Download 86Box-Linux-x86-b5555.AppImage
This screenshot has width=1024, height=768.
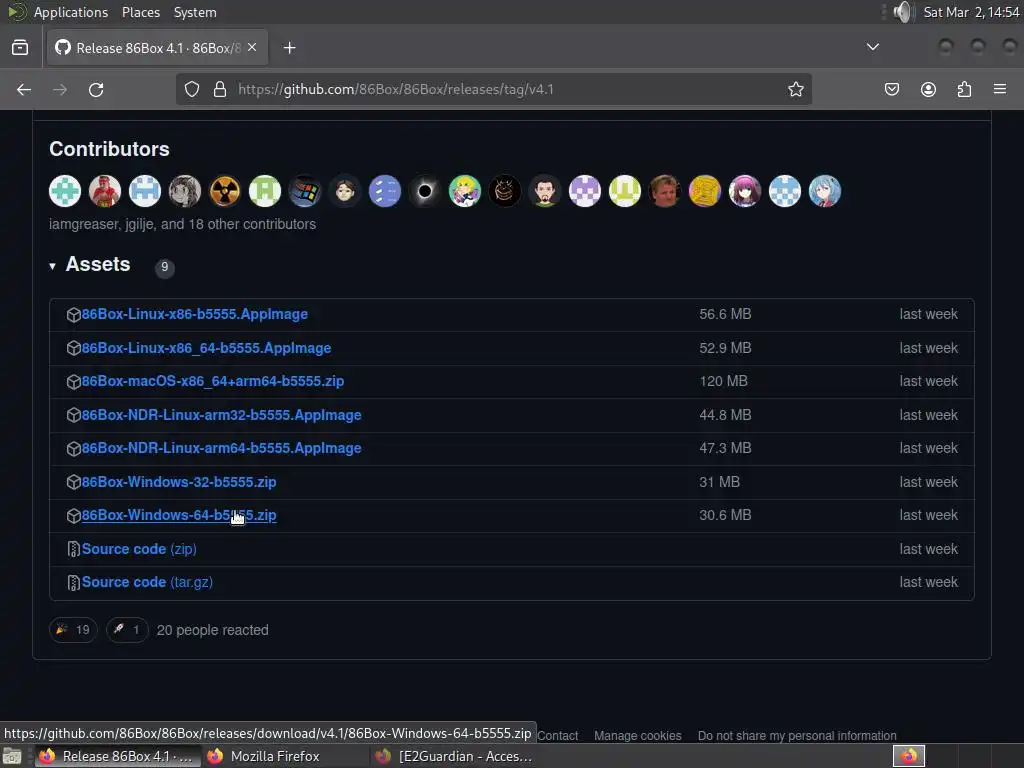(195, 314)
